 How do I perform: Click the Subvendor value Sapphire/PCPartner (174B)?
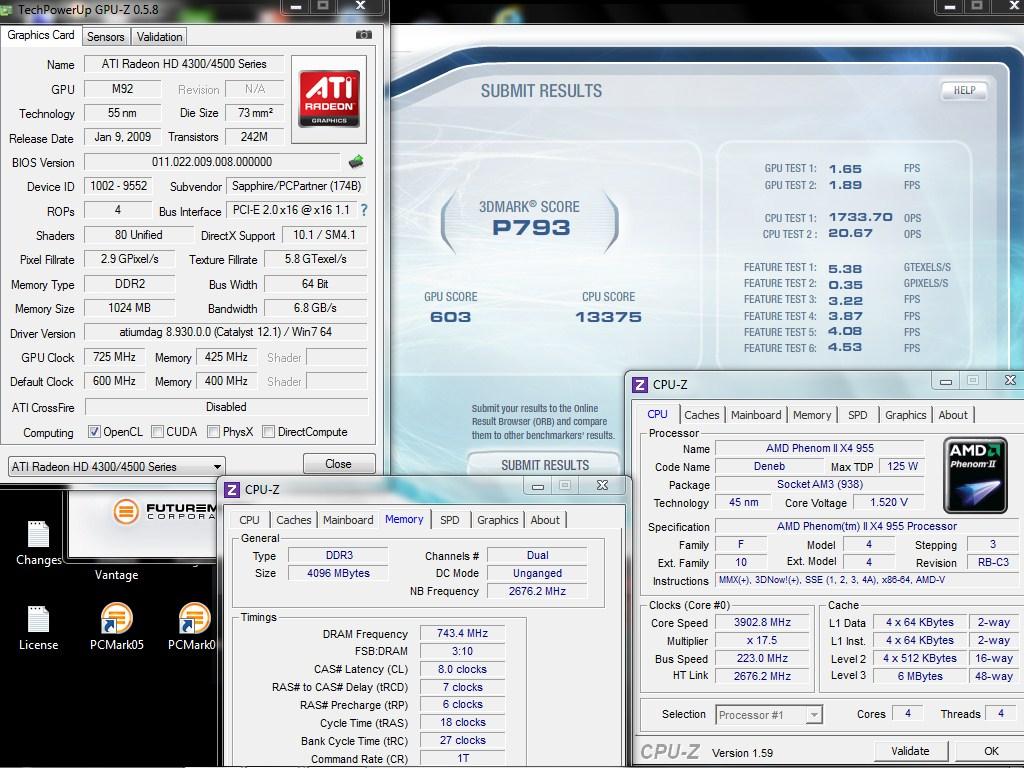point(296,186)
